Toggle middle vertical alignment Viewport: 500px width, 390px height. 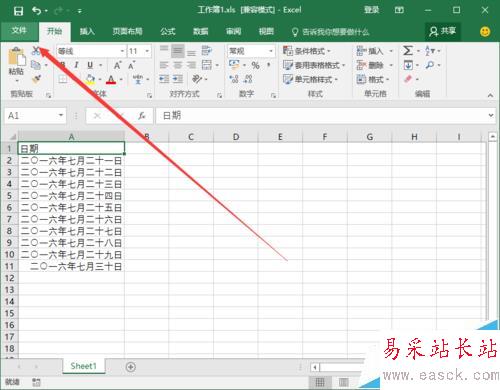pyautogui.click(x=177, y=51)
